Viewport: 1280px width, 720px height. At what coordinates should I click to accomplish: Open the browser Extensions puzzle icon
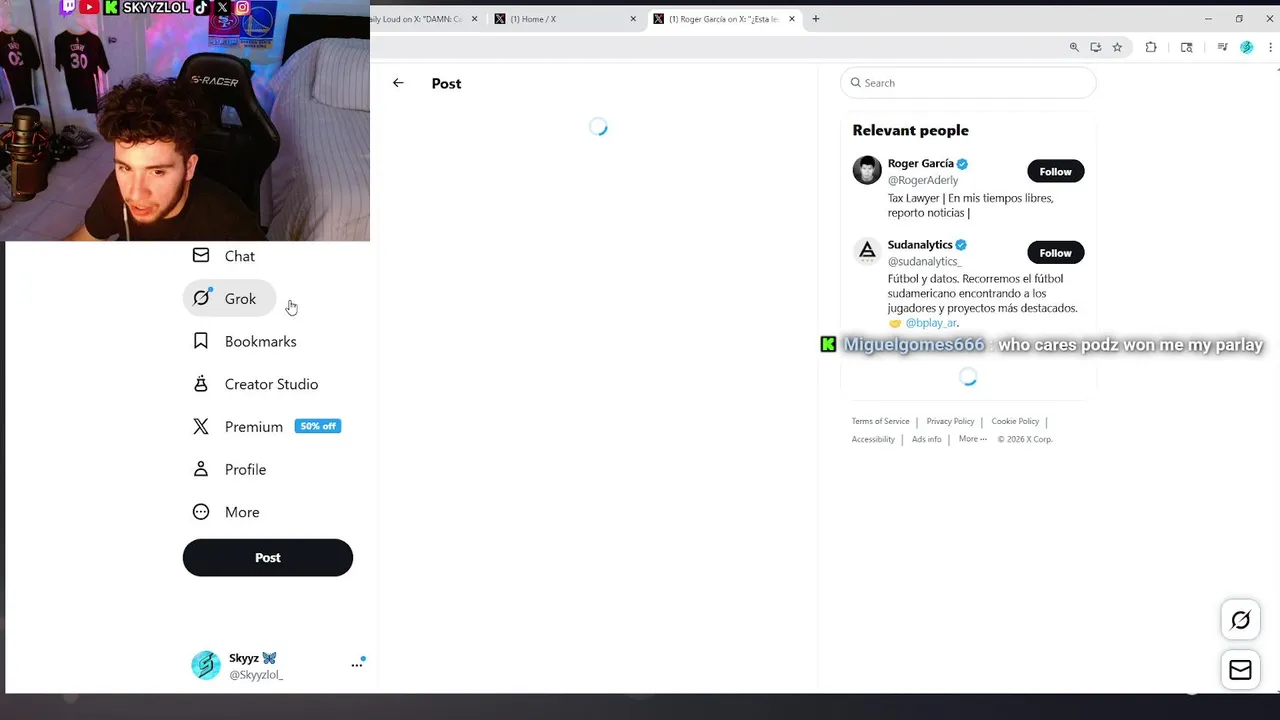[1151, 47]
